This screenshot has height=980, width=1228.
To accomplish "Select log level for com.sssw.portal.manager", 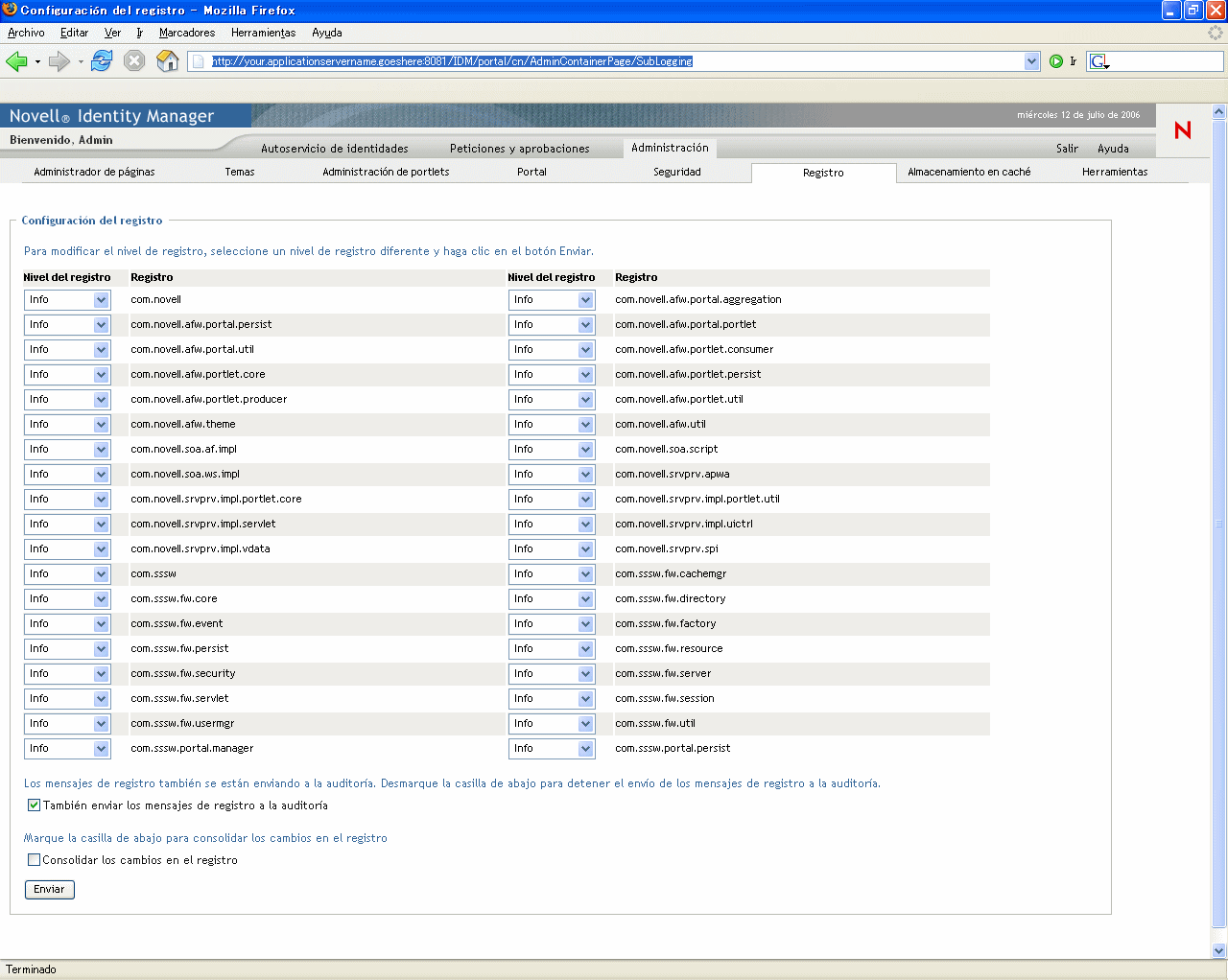I will click(67, 749).
